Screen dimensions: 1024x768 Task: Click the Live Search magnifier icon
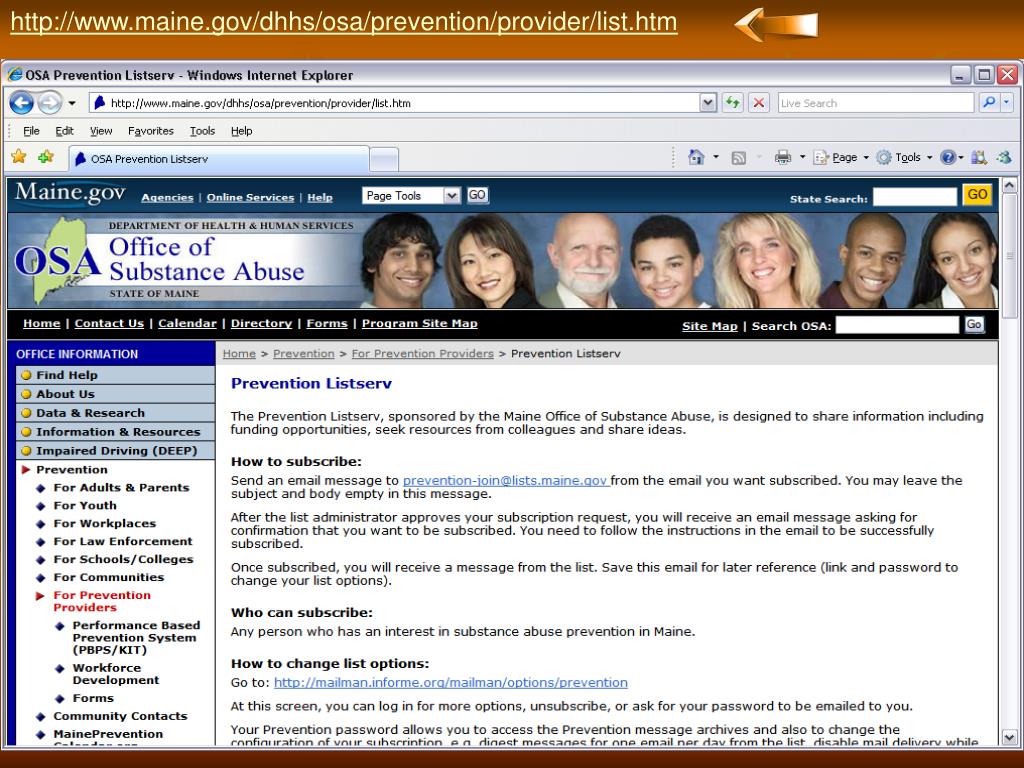pos(989,103)
